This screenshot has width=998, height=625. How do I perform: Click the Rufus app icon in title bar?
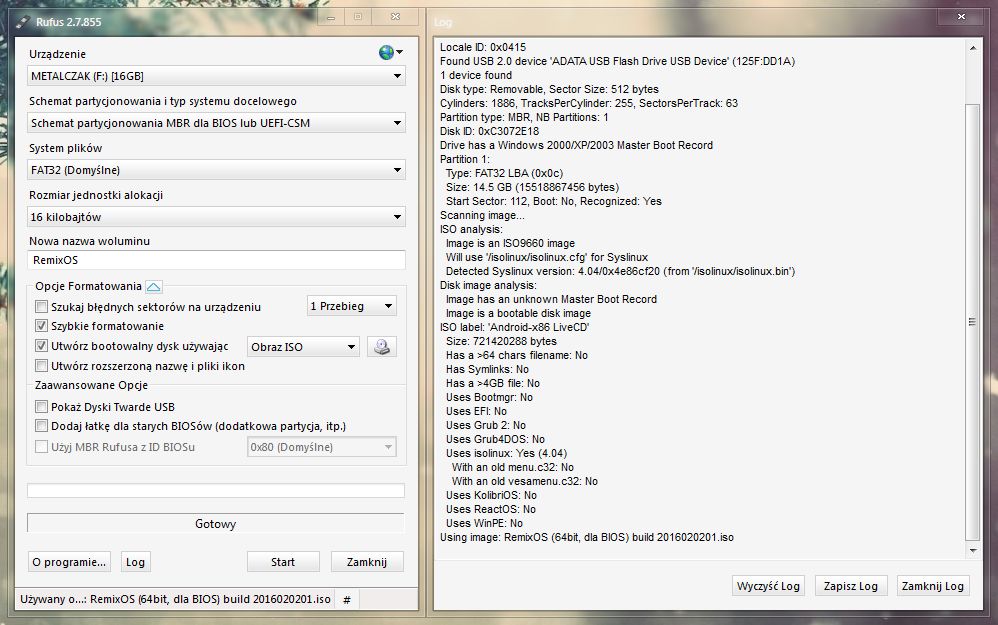point(24,22)
